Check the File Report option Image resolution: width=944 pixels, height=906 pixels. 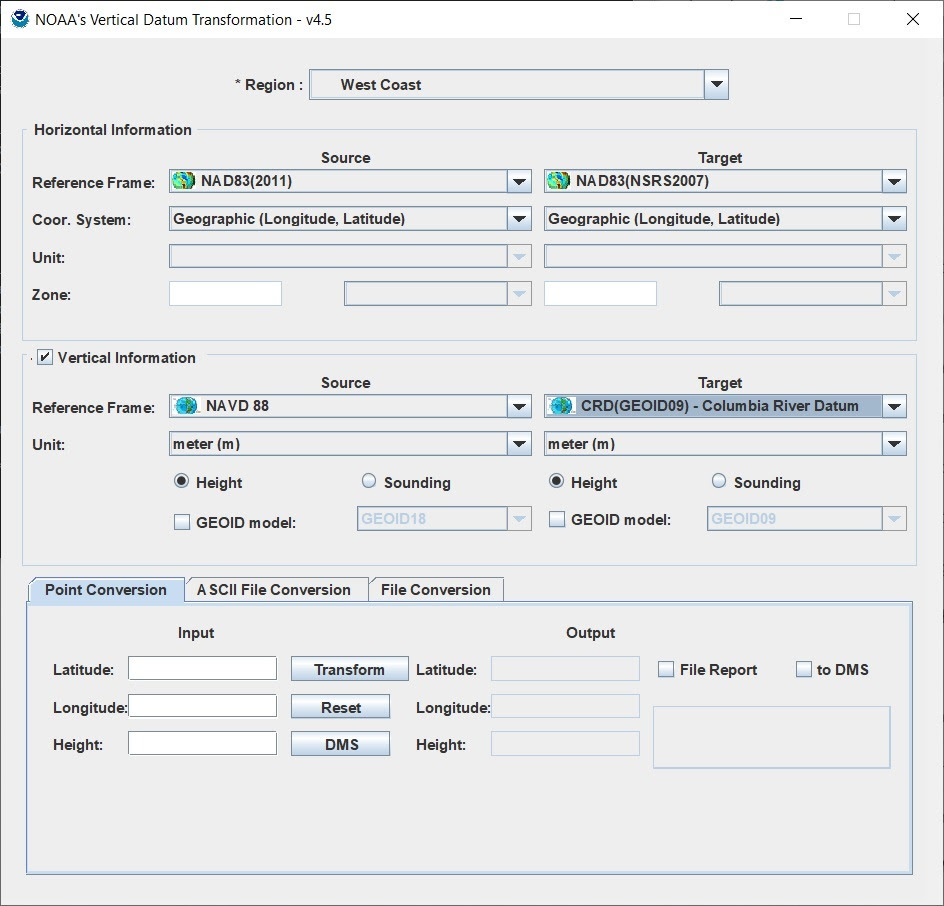coord(666,669)
